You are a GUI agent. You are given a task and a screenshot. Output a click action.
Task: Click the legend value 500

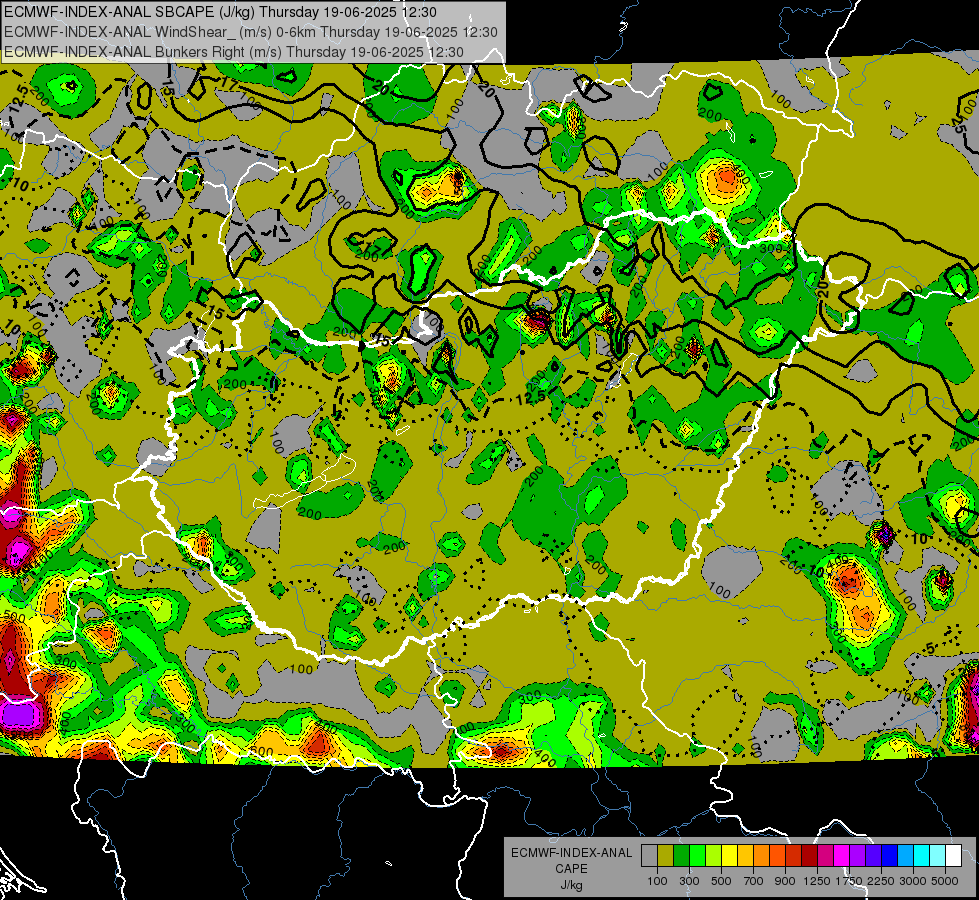click(x=721, y=881)
